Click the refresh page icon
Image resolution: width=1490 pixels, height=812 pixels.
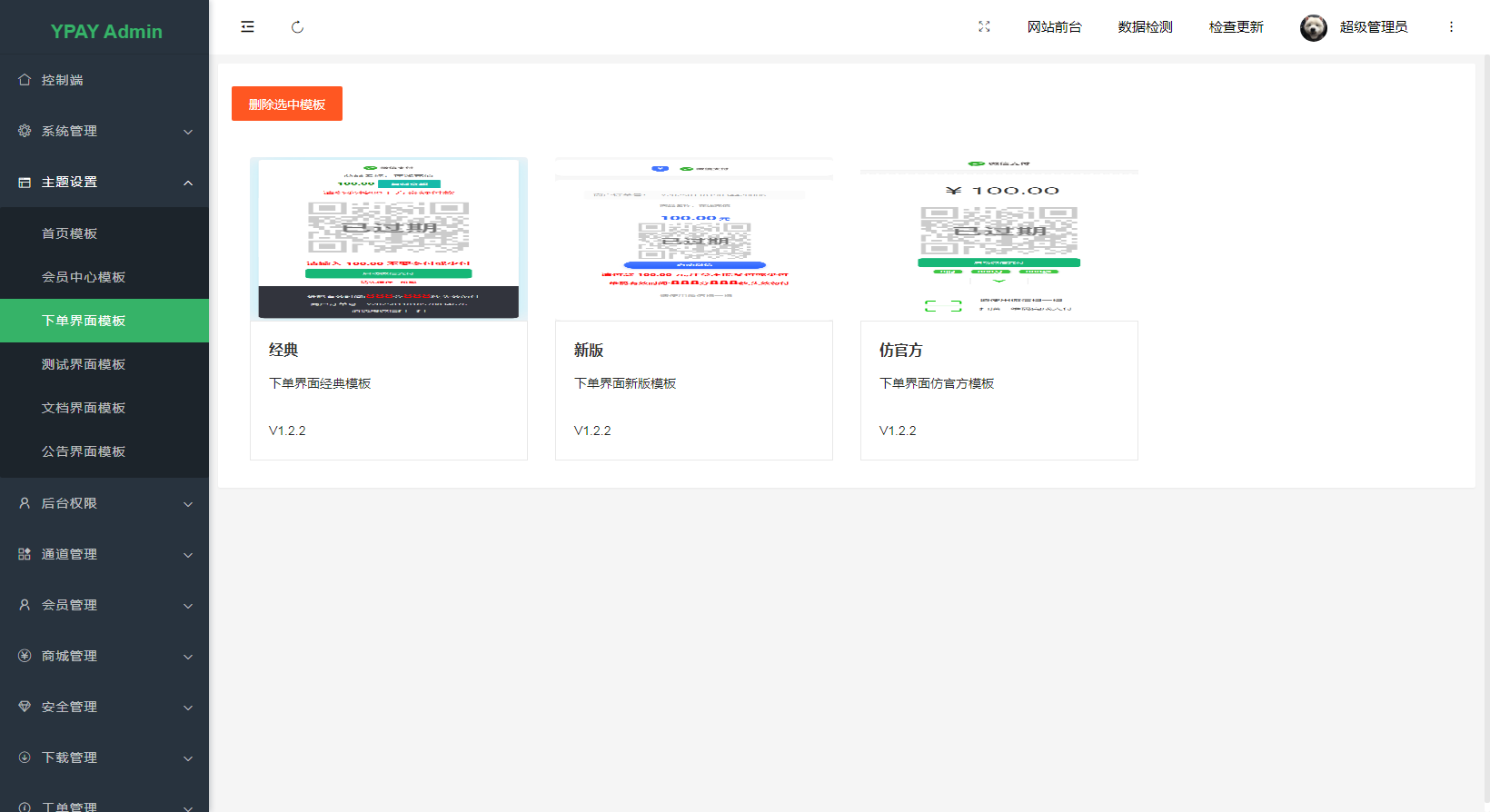(297, 27)
